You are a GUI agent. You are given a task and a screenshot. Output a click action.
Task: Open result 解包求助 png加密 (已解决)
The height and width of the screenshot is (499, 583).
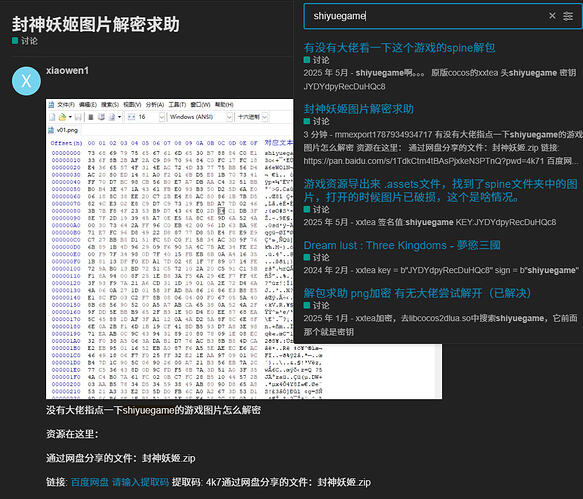coord(418,293)
